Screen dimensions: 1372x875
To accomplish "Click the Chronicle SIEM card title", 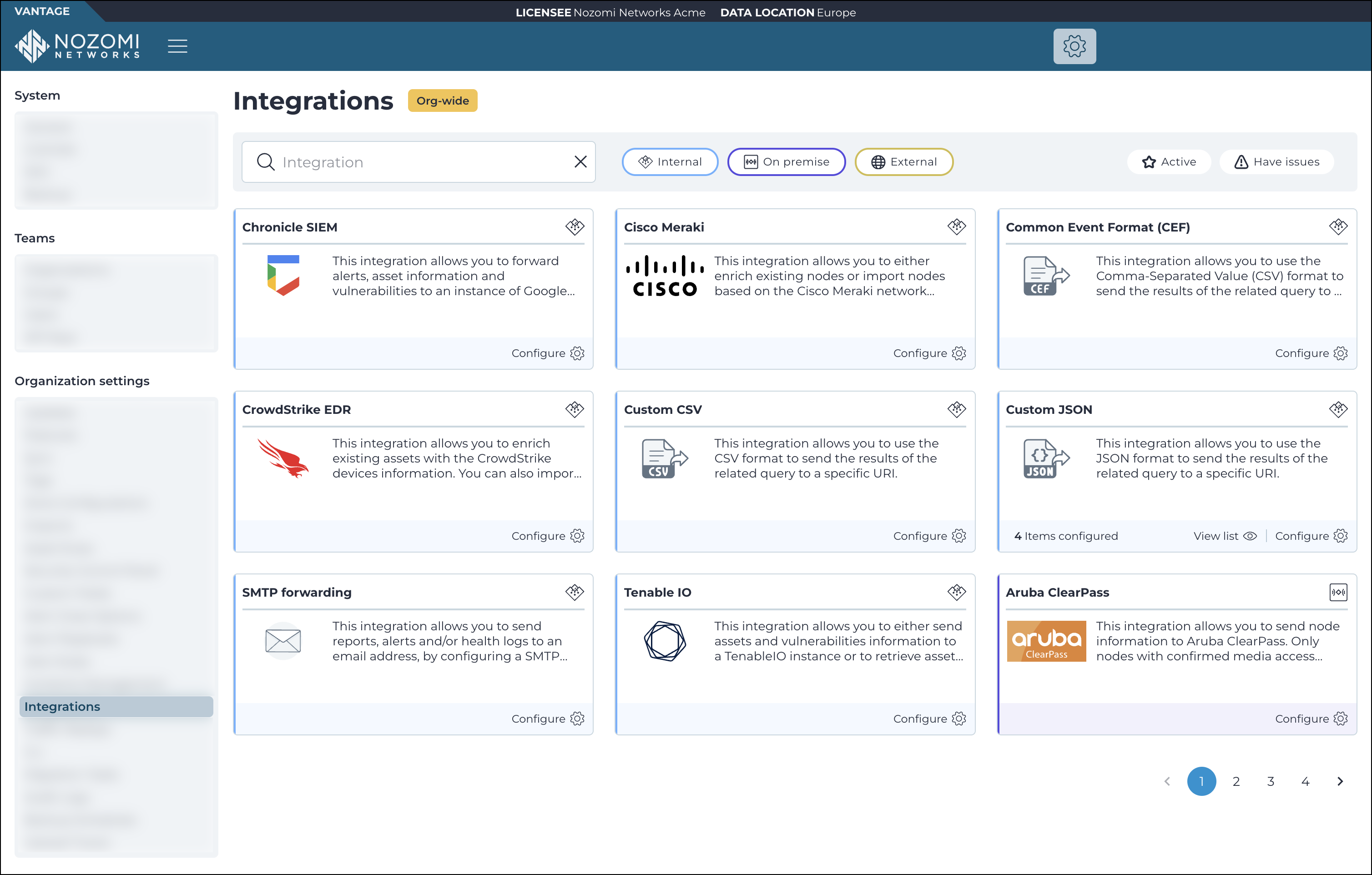I will tap(289, 227).
